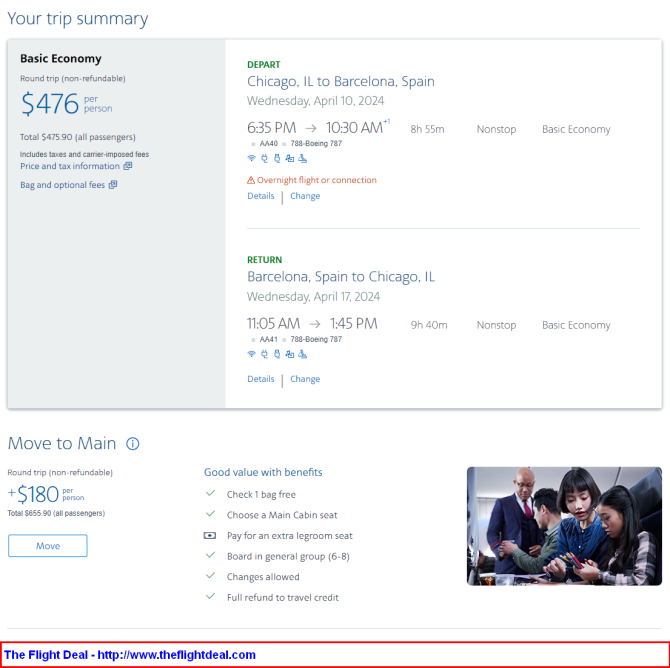670x668 pixels.
Task: View Details for the Barcelona to Chicago return
Action: point(260,380)
